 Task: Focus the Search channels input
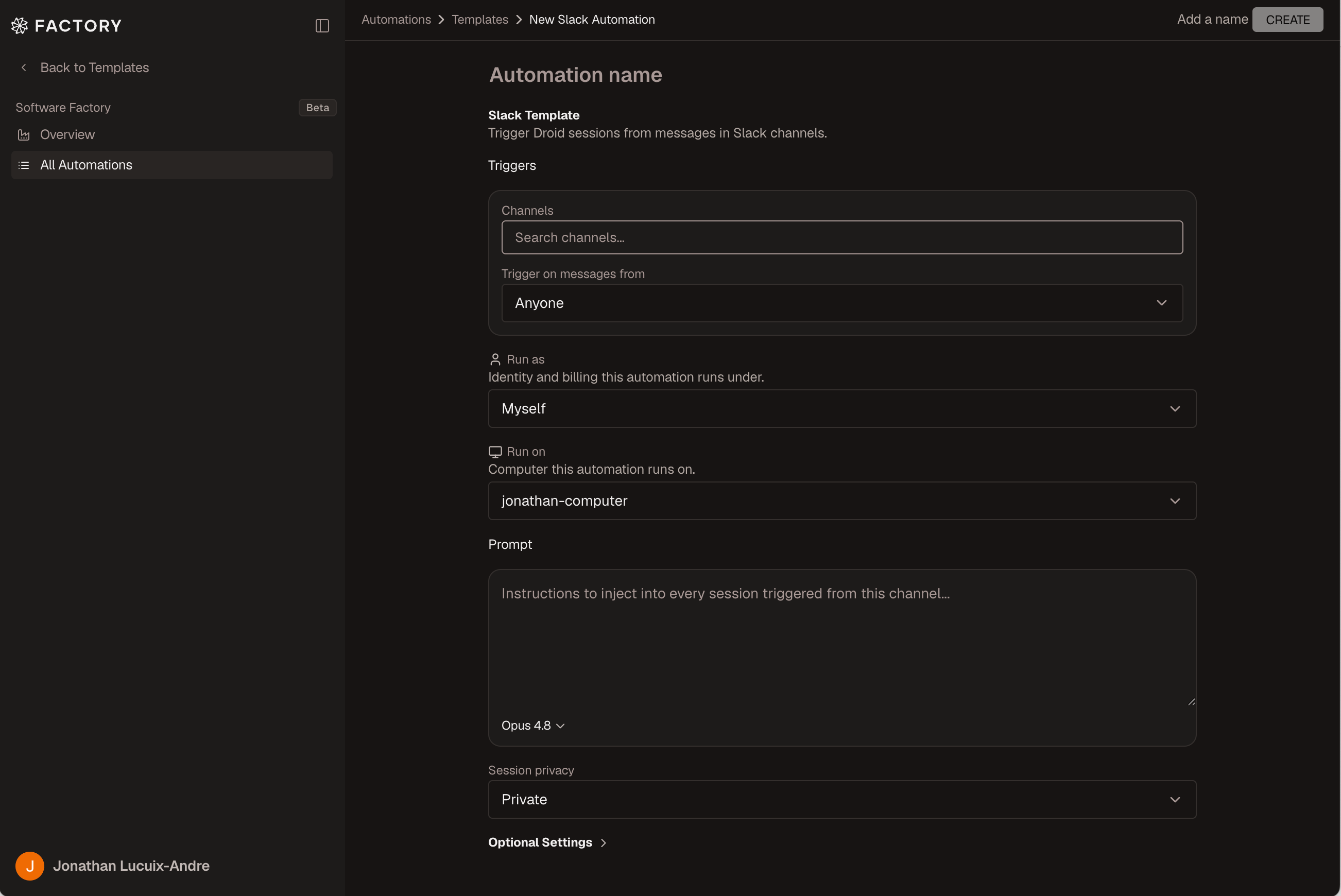(x=841, y=237)
